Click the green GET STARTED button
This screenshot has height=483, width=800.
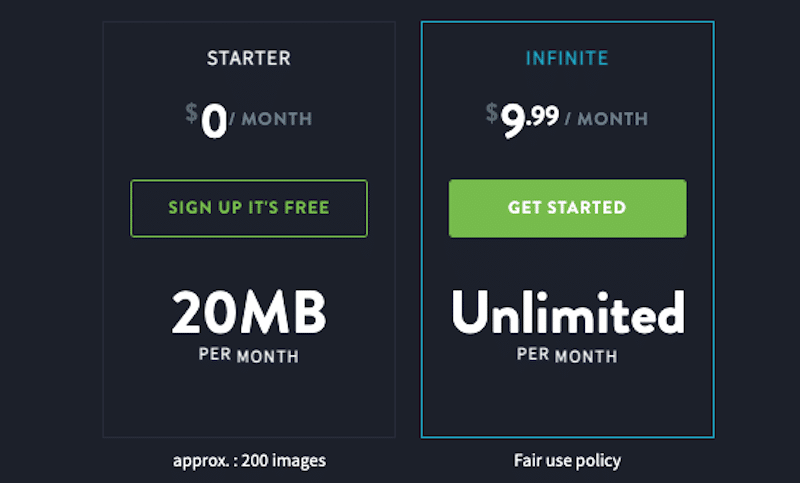click(567, 208)
